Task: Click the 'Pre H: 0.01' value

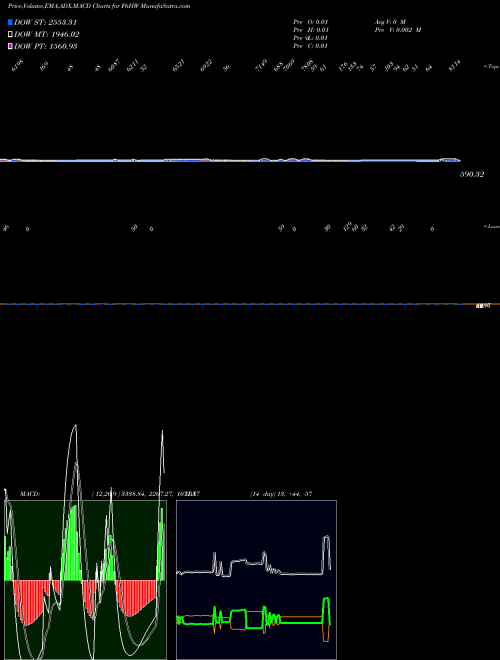Action: (311, 30)
